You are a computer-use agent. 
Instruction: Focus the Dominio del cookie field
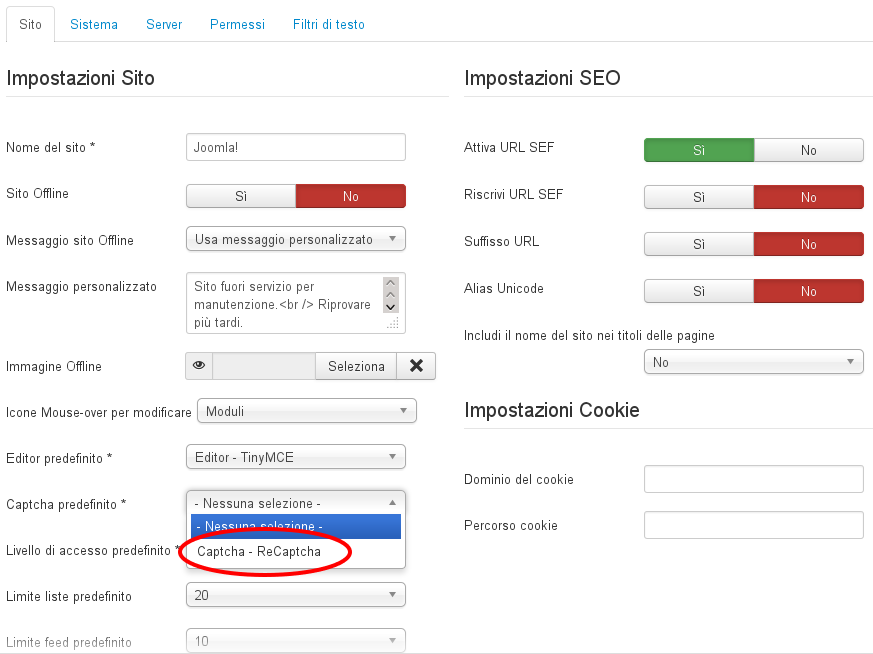[754, 479]
